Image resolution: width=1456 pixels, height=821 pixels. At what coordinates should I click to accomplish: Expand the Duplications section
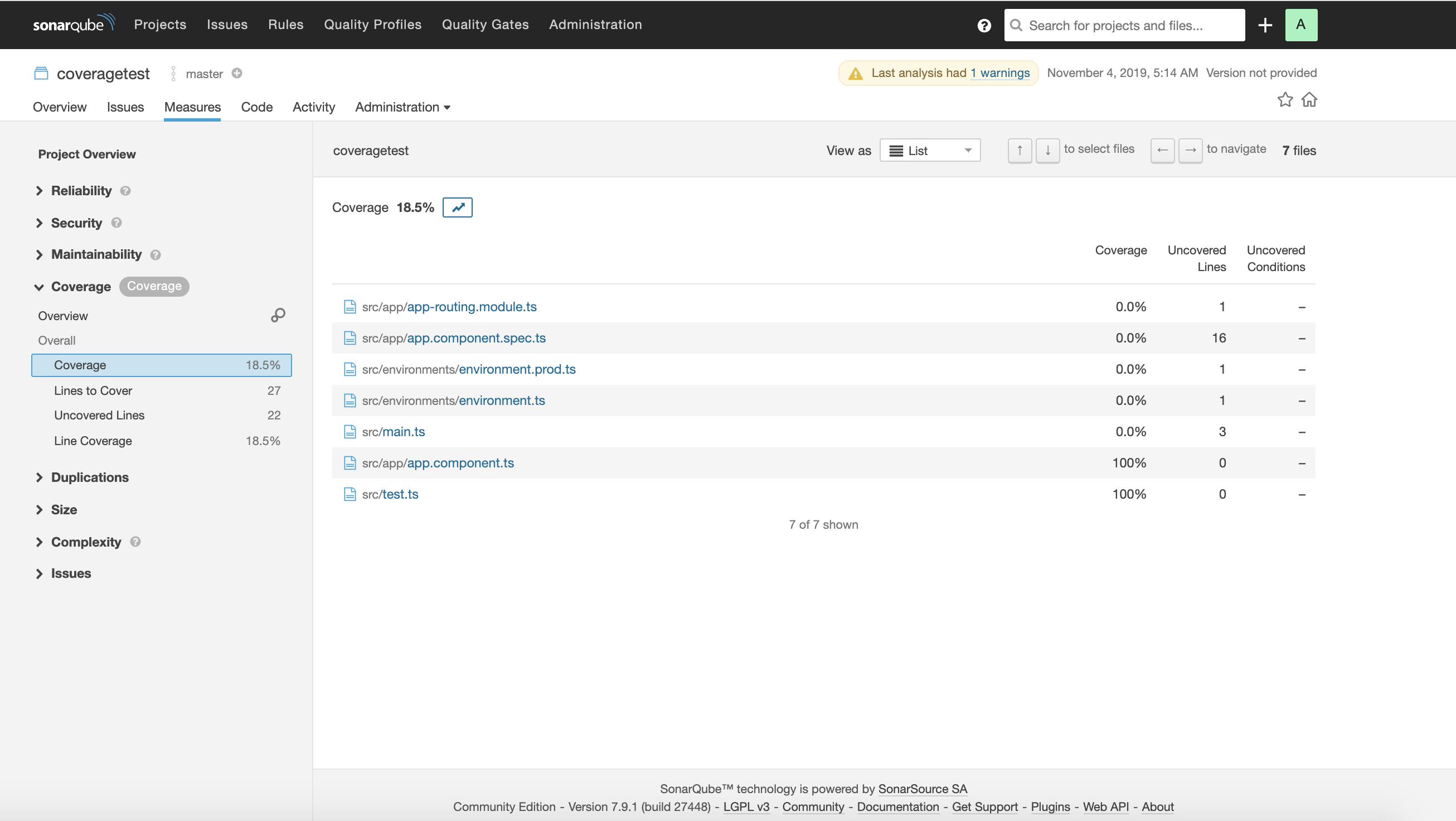pos(90,477)
